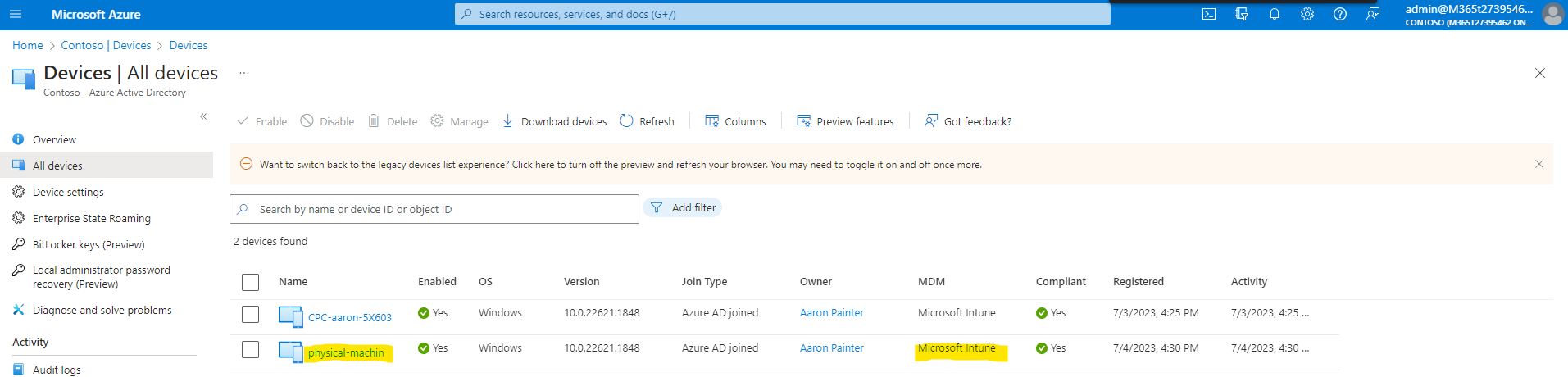Click the device icon beside physical-machin
The image size is (1568, 377).
291,352
